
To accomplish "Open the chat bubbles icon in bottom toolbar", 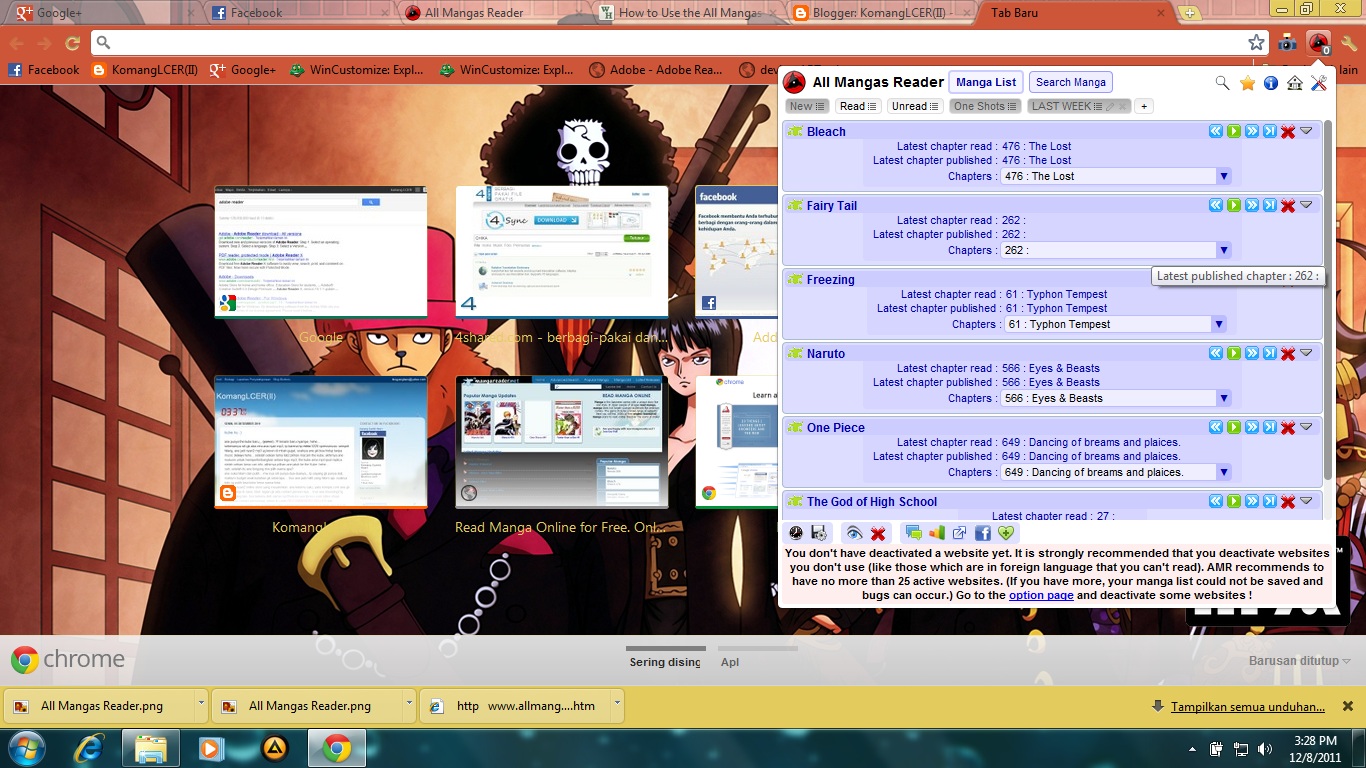I will [x=913, y=533].
